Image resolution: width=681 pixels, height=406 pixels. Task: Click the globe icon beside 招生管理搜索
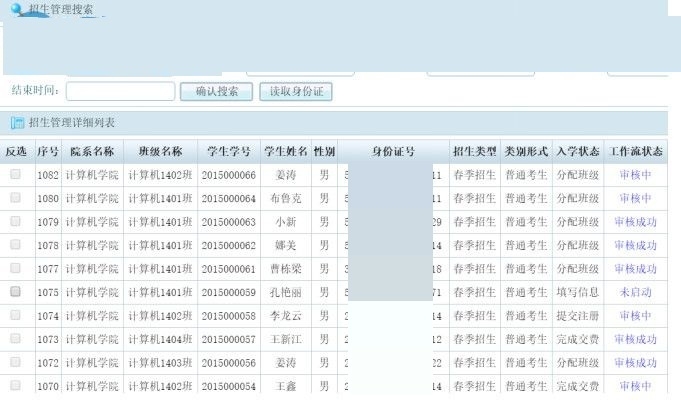coord(17,8)
